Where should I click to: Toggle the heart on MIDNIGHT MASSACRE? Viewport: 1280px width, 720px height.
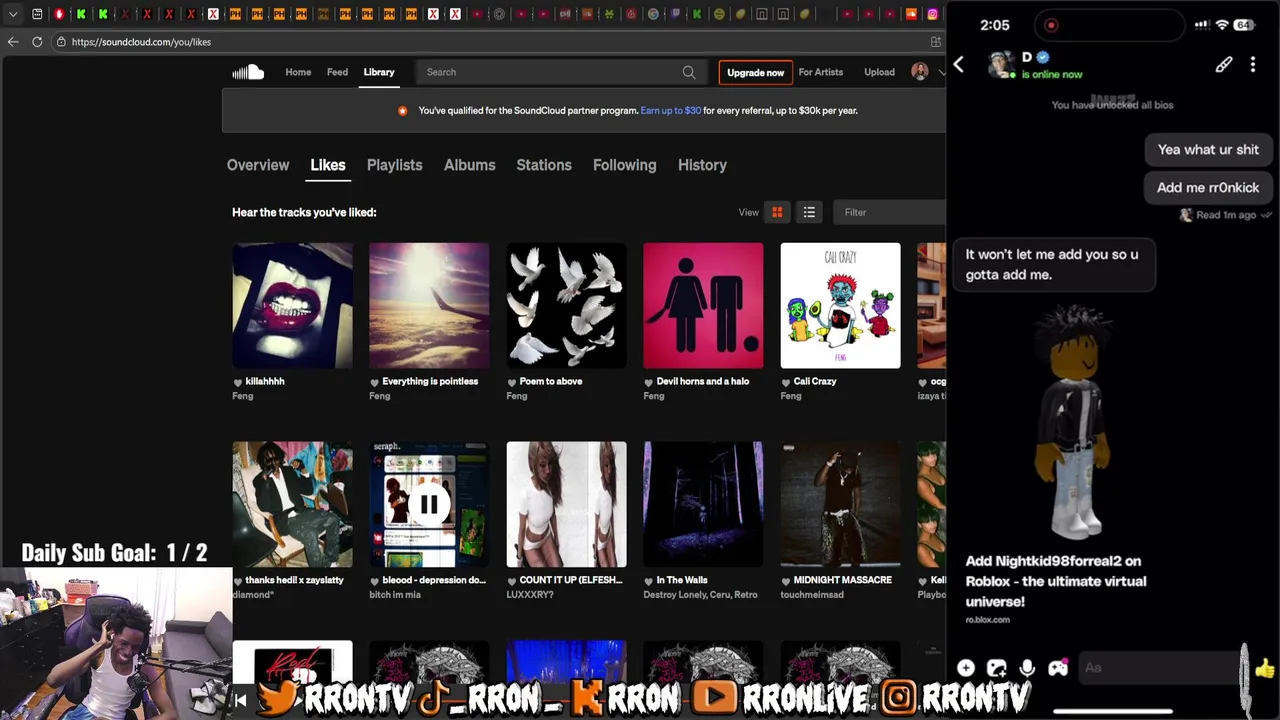click(x=786, y=581)
